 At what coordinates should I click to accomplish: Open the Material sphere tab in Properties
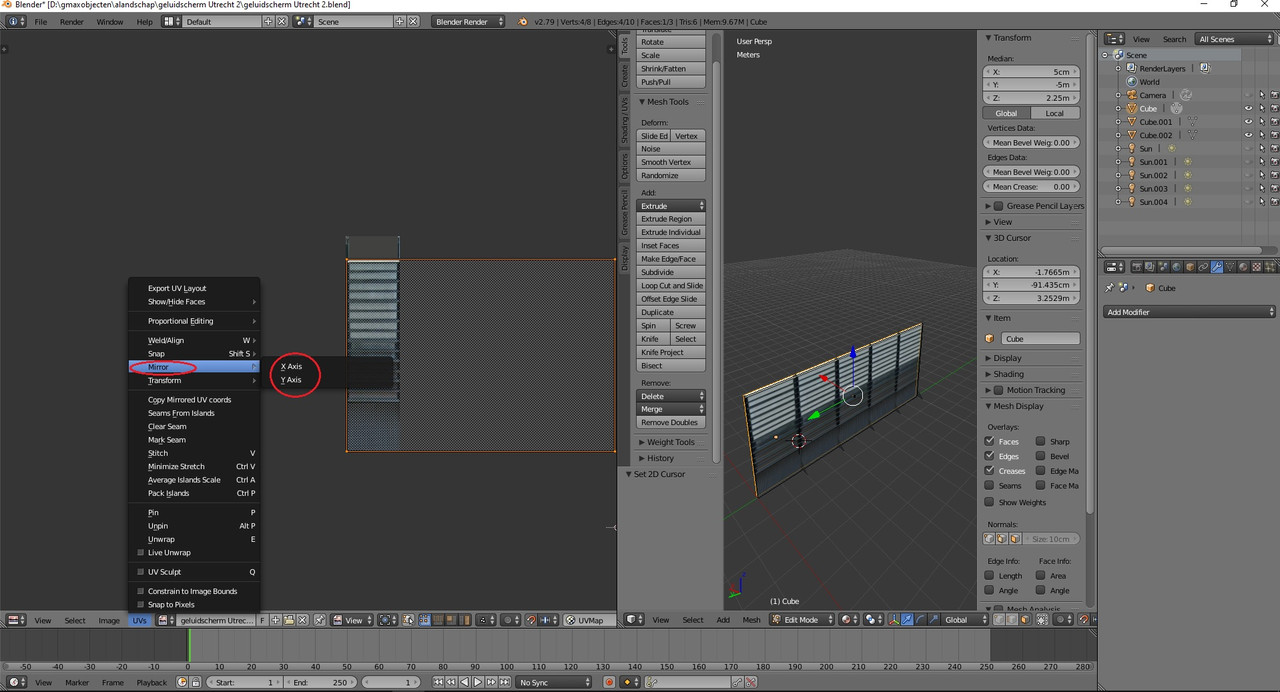[1243, 267]
